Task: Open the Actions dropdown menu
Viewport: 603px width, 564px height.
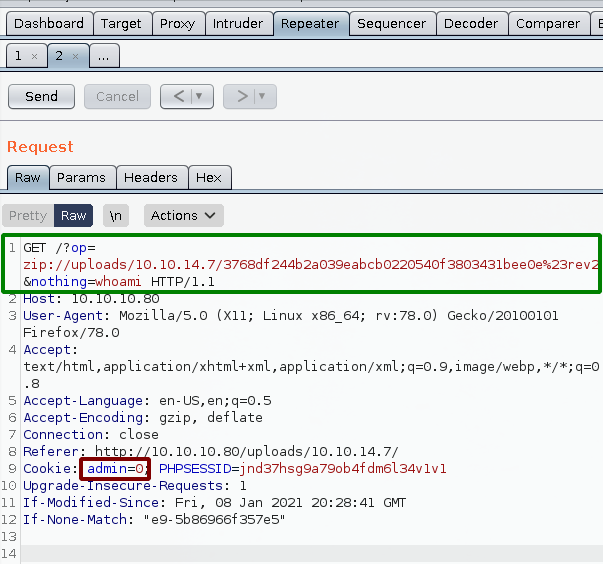Action: point(183,216)
